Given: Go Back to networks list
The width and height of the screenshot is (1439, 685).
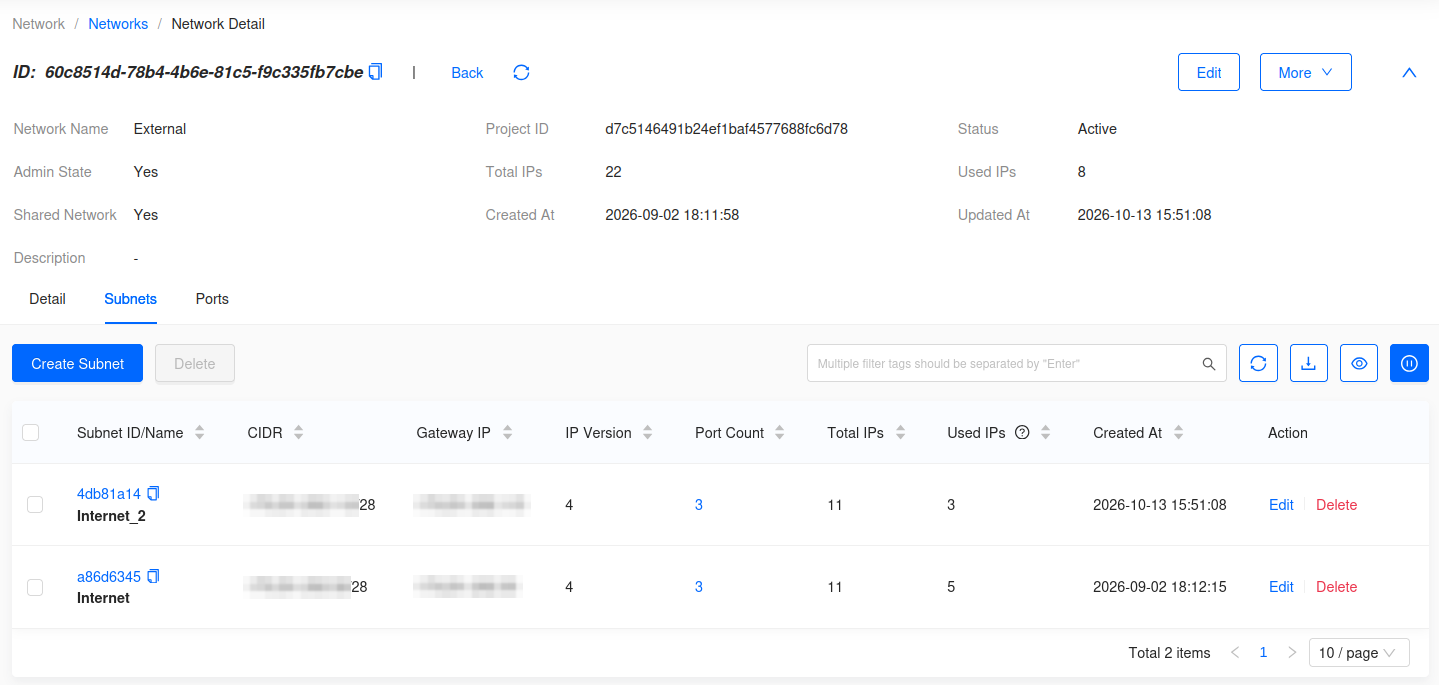Looking at the screenshot, I should [467, 72].
